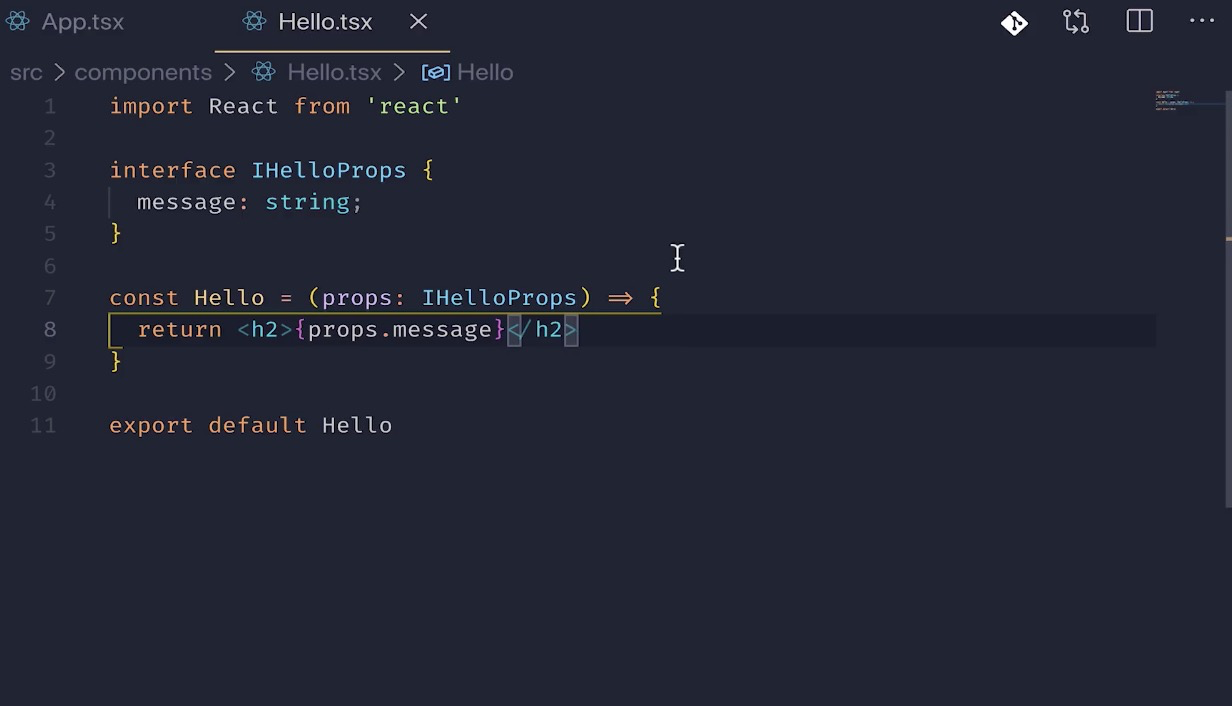Open the More Actions ellipsis menu
Screen dimensions: 1232x706
coord(1202,21)
